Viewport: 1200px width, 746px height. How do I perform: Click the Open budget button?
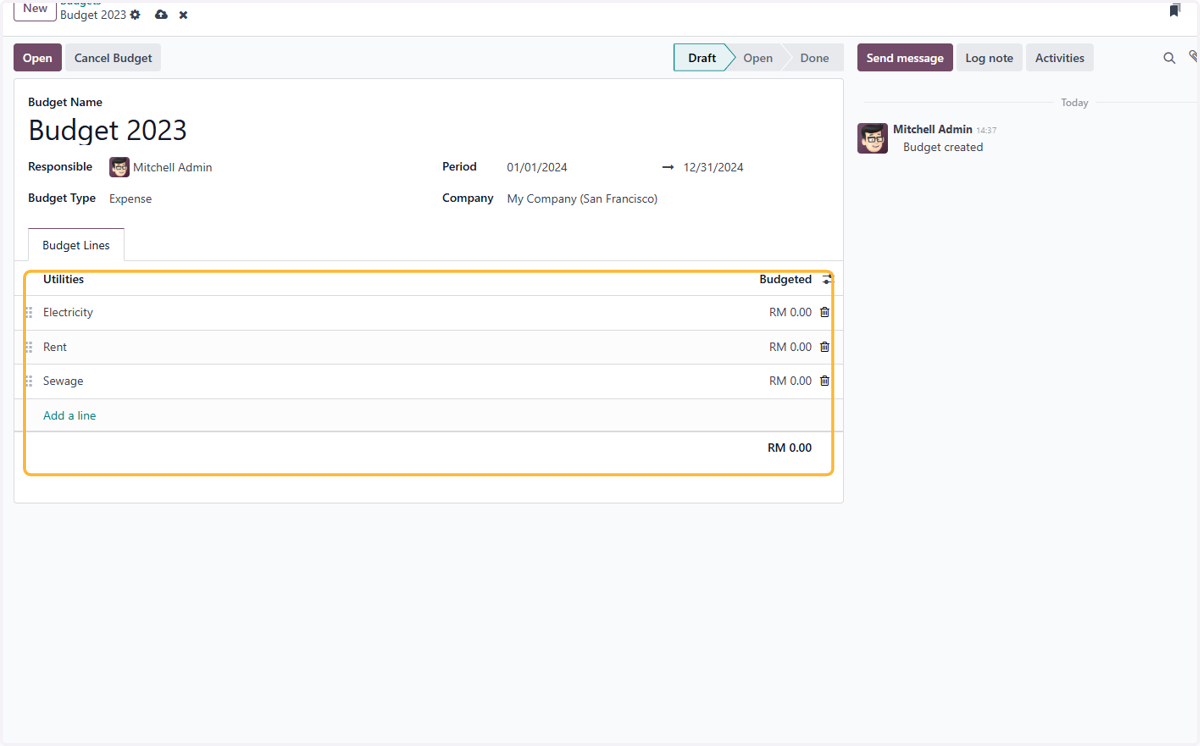coord(37,58)
